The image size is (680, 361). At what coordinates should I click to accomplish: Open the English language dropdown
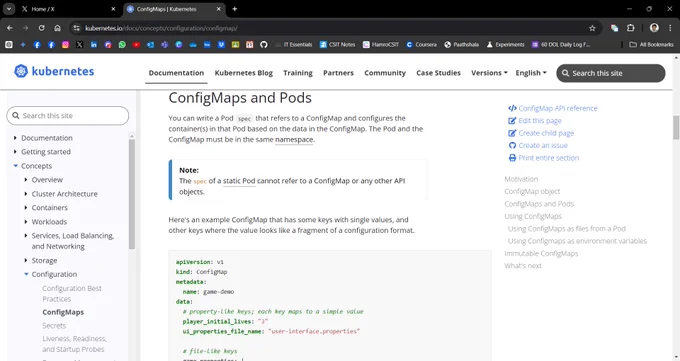[x=531, y=73]
